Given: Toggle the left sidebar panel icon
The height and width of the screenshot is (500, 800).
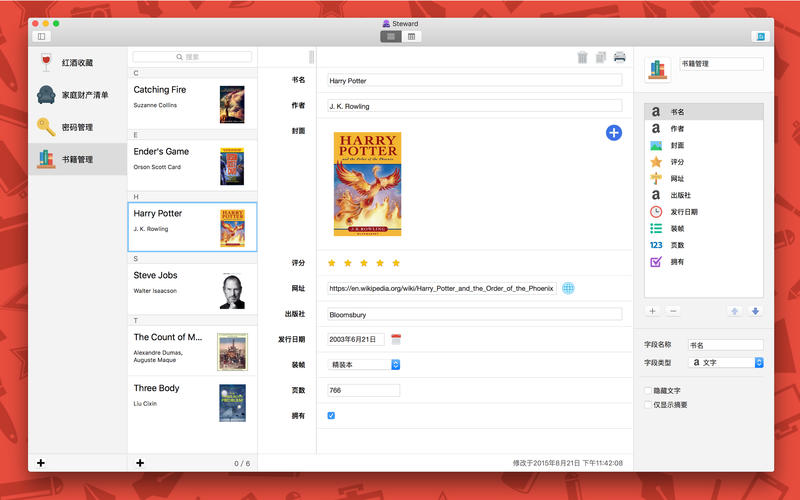Looking at the screenshot, I should tap(41, 36).
